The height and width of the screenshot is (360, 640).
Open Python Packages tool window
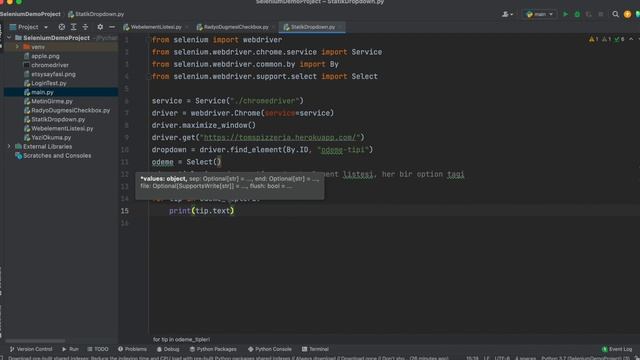213,349
